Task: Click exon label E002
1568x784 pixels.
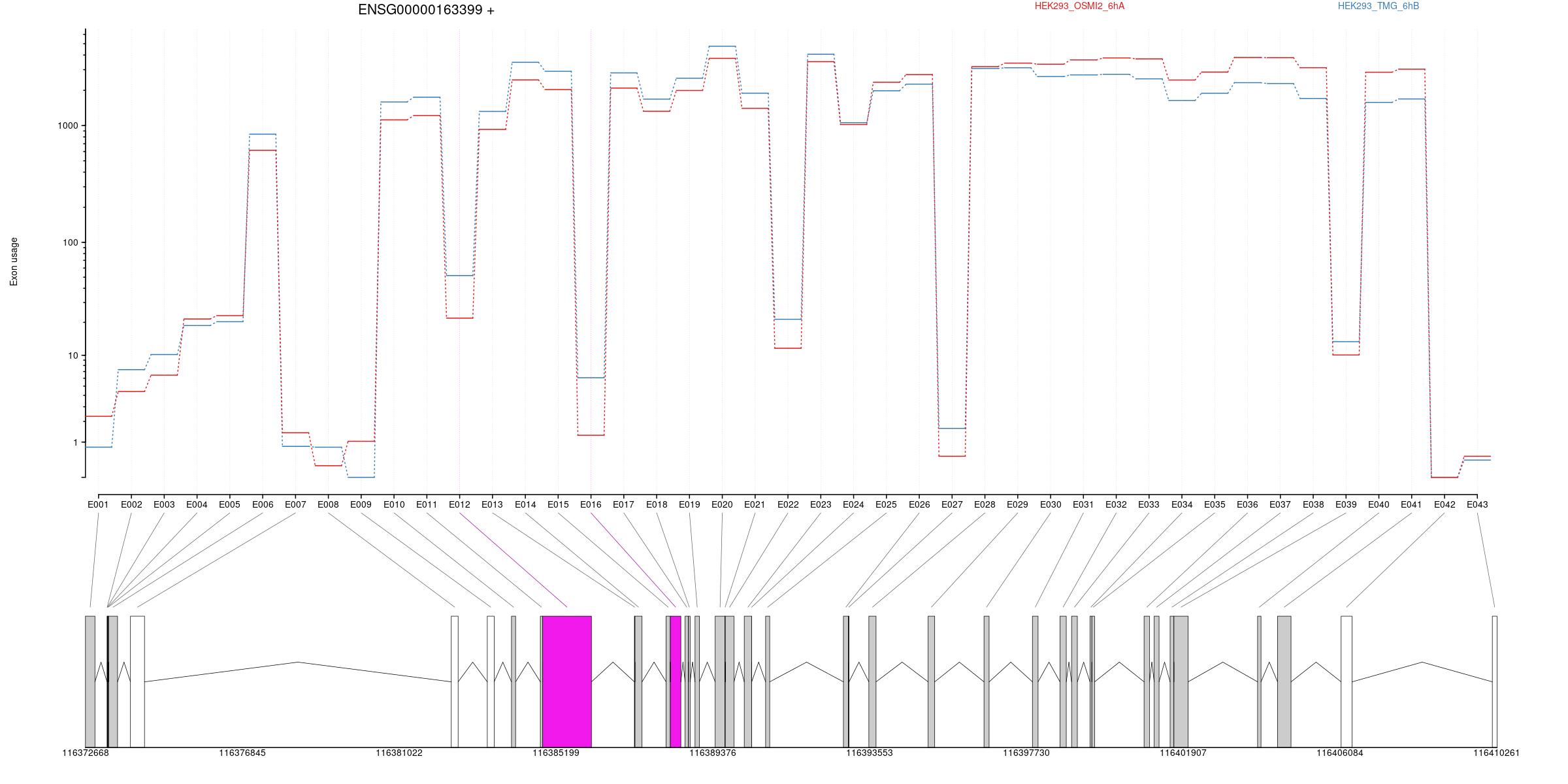Action: pos(131,504)
